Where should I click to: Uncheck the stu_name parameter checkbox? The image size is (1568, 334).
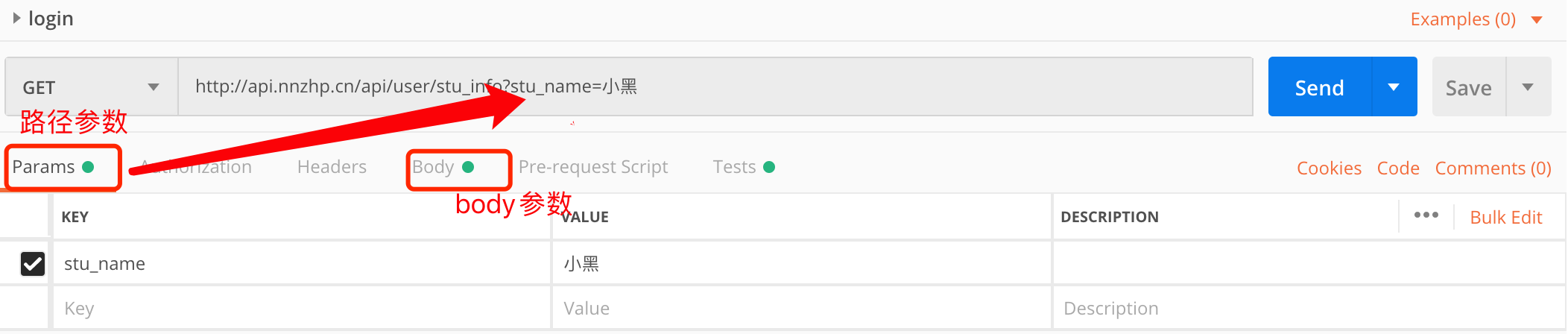pyautogui.click(x=33, y=264)
